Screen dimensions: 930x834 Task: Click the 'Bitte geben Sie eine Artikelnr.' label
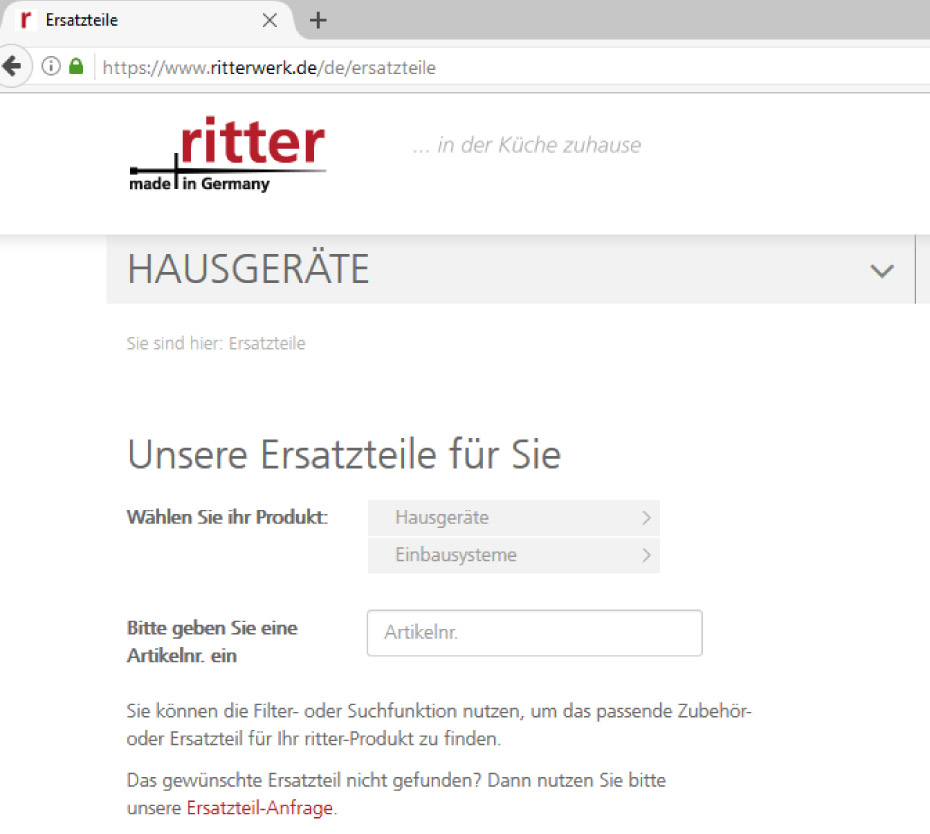(212, 642)
